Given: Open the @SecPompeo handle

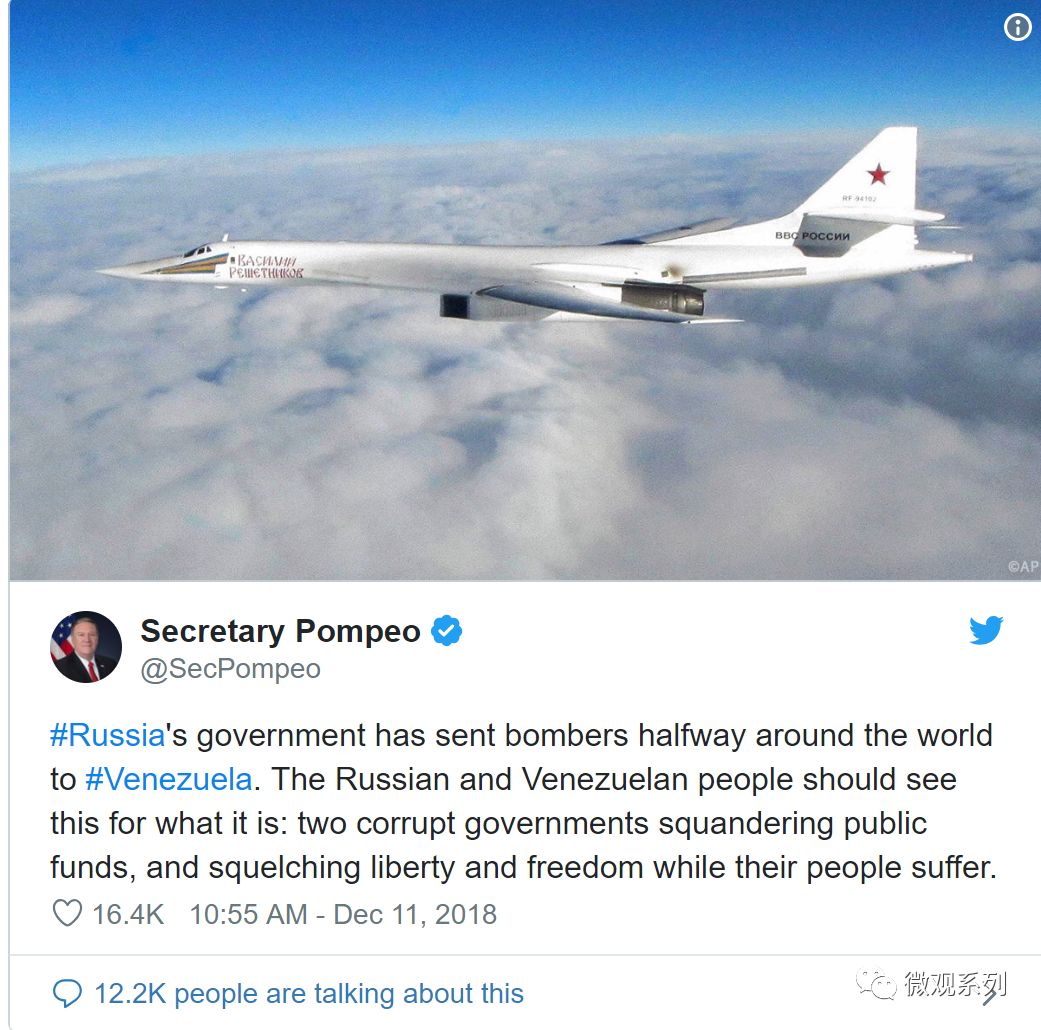Looking at the screenshot, I should click(230, 669).
